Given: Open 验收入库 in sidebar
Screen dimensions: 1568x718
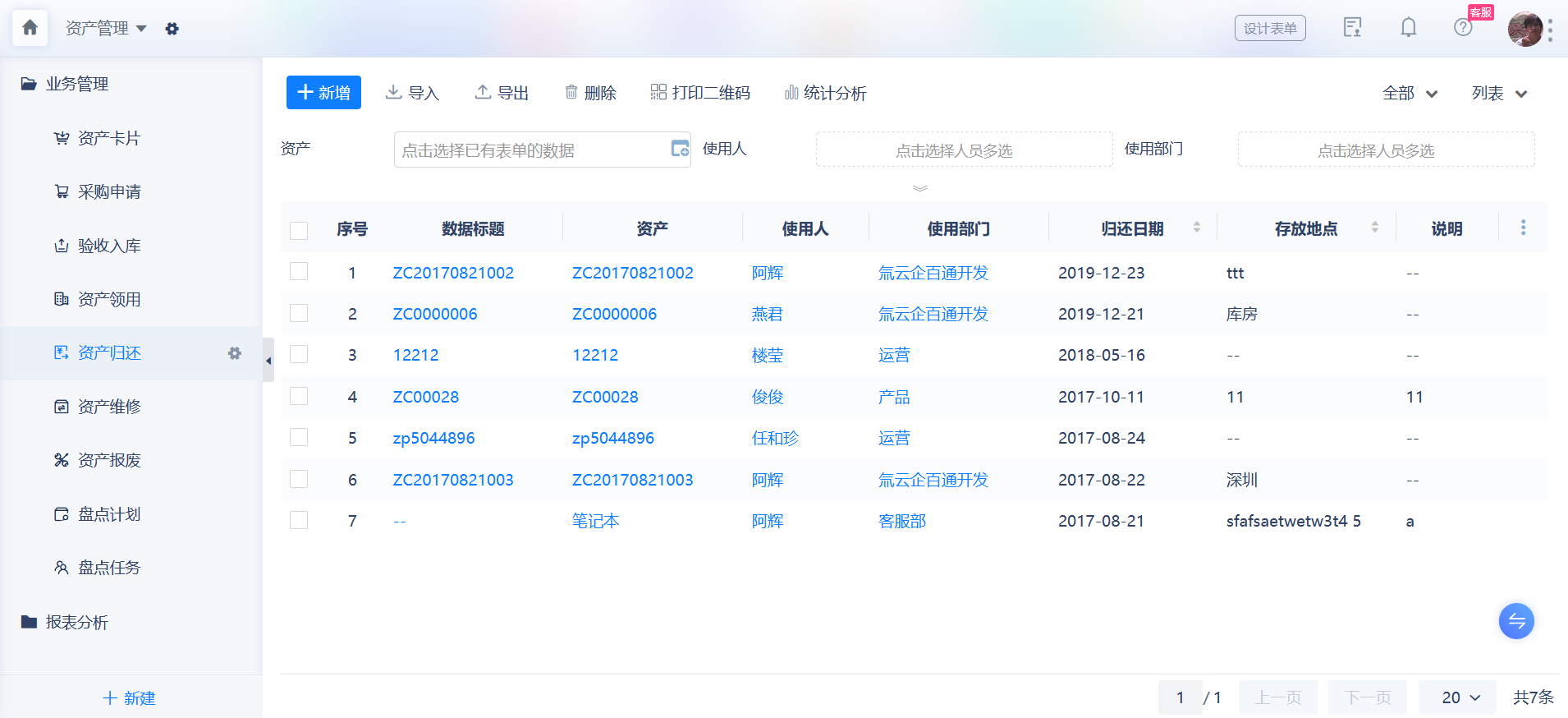Looking at the screenshot, I should [x=109, y=246].
